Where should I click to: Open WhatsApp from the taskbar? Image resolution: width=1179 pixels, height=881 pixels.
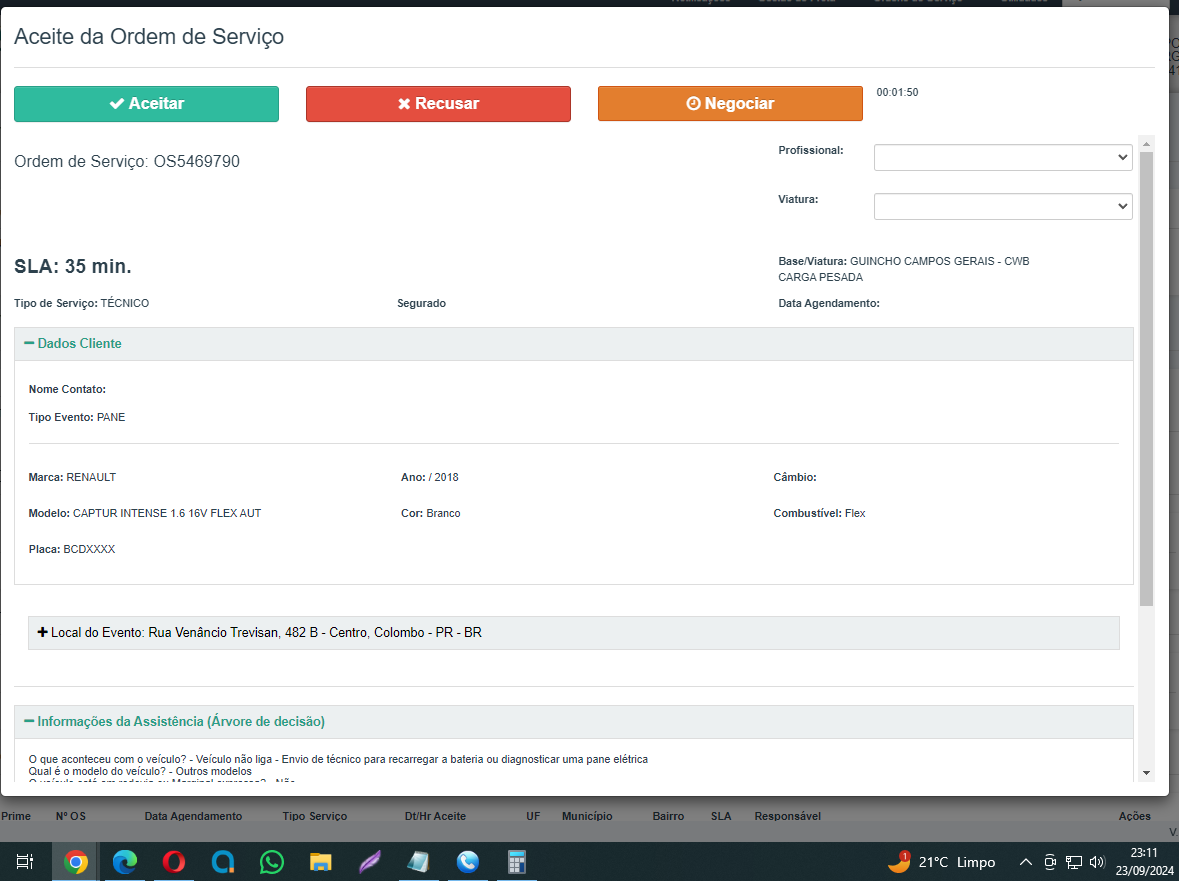pyautogui.click(x=271, y=862)
